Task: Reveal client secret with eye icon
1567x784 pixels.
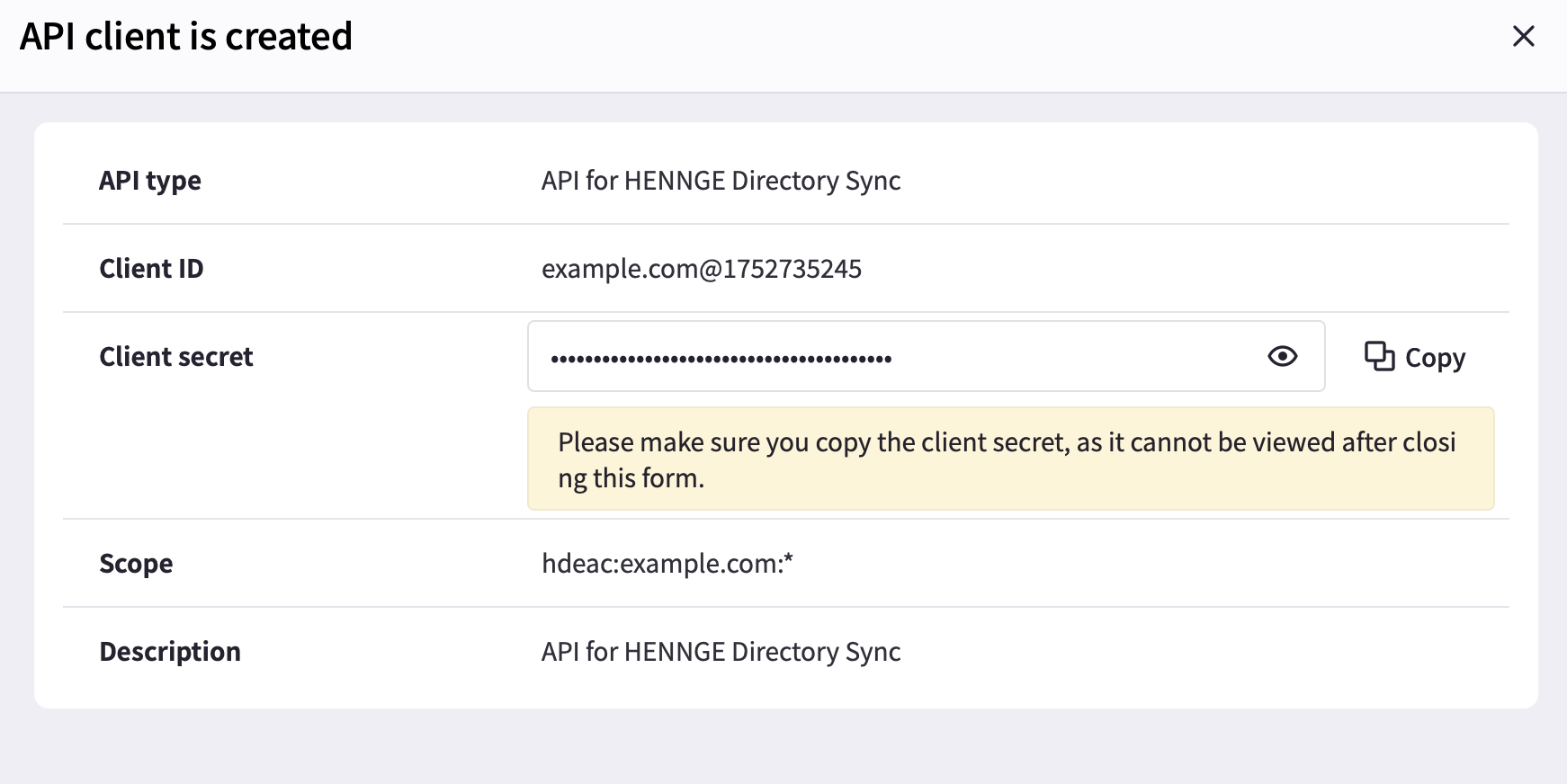Action: [1282, 357]
